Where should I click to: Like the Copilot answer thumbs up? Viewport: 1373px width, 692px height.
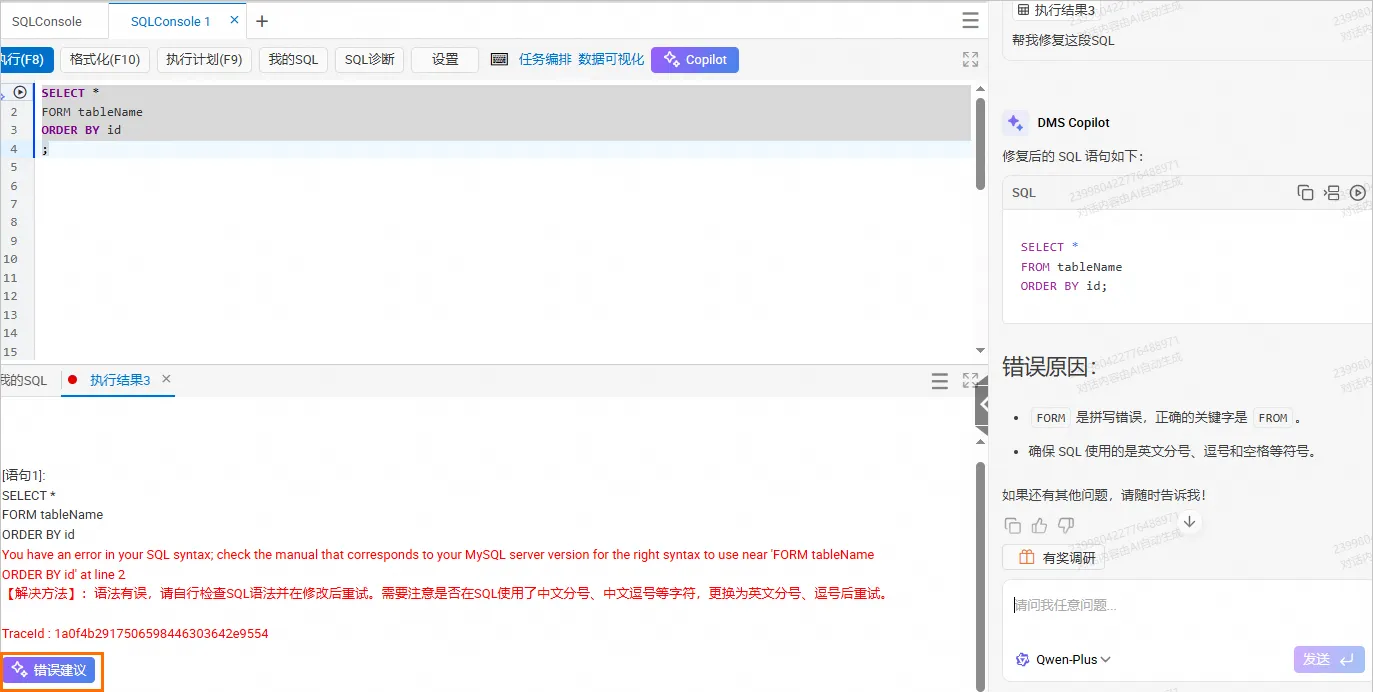point(1040,525)
